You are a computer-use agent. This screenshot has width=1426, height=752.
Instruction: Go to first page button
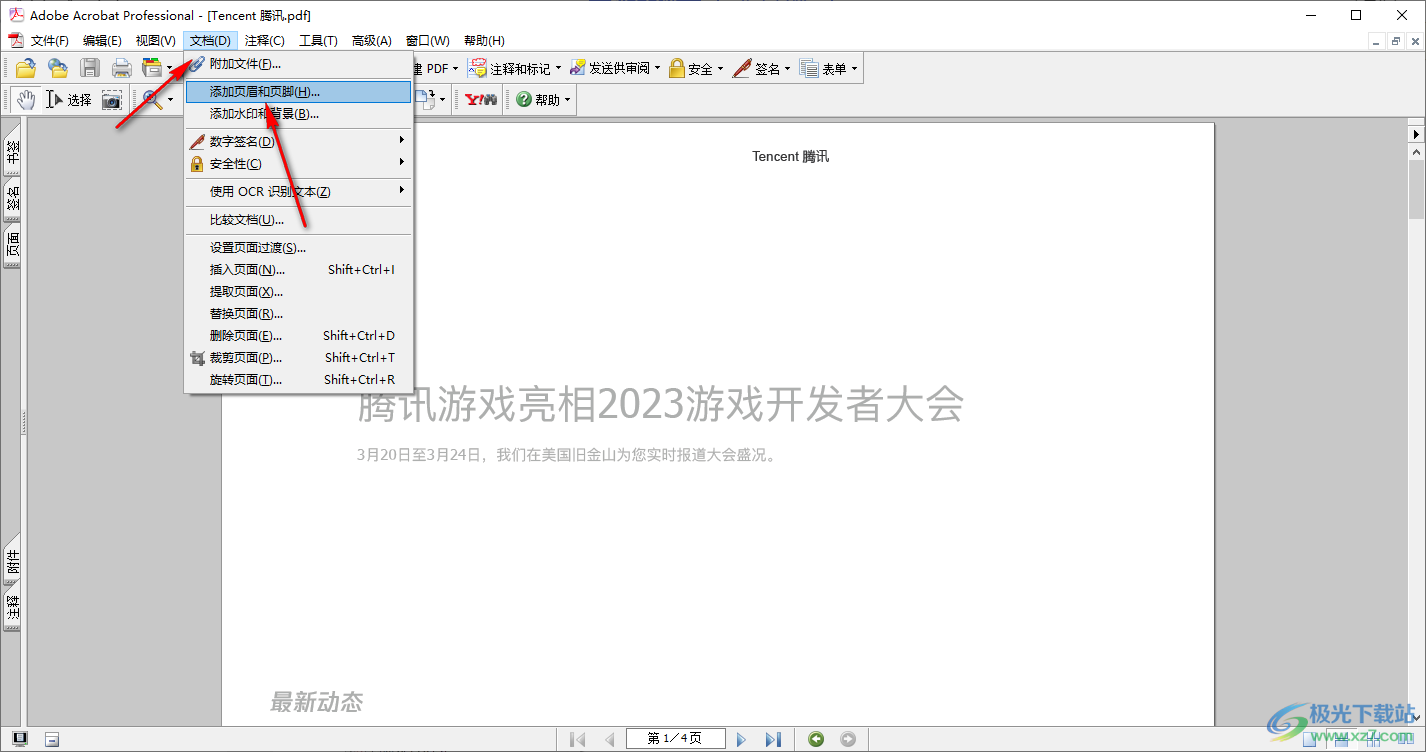[x=577, y=739]
